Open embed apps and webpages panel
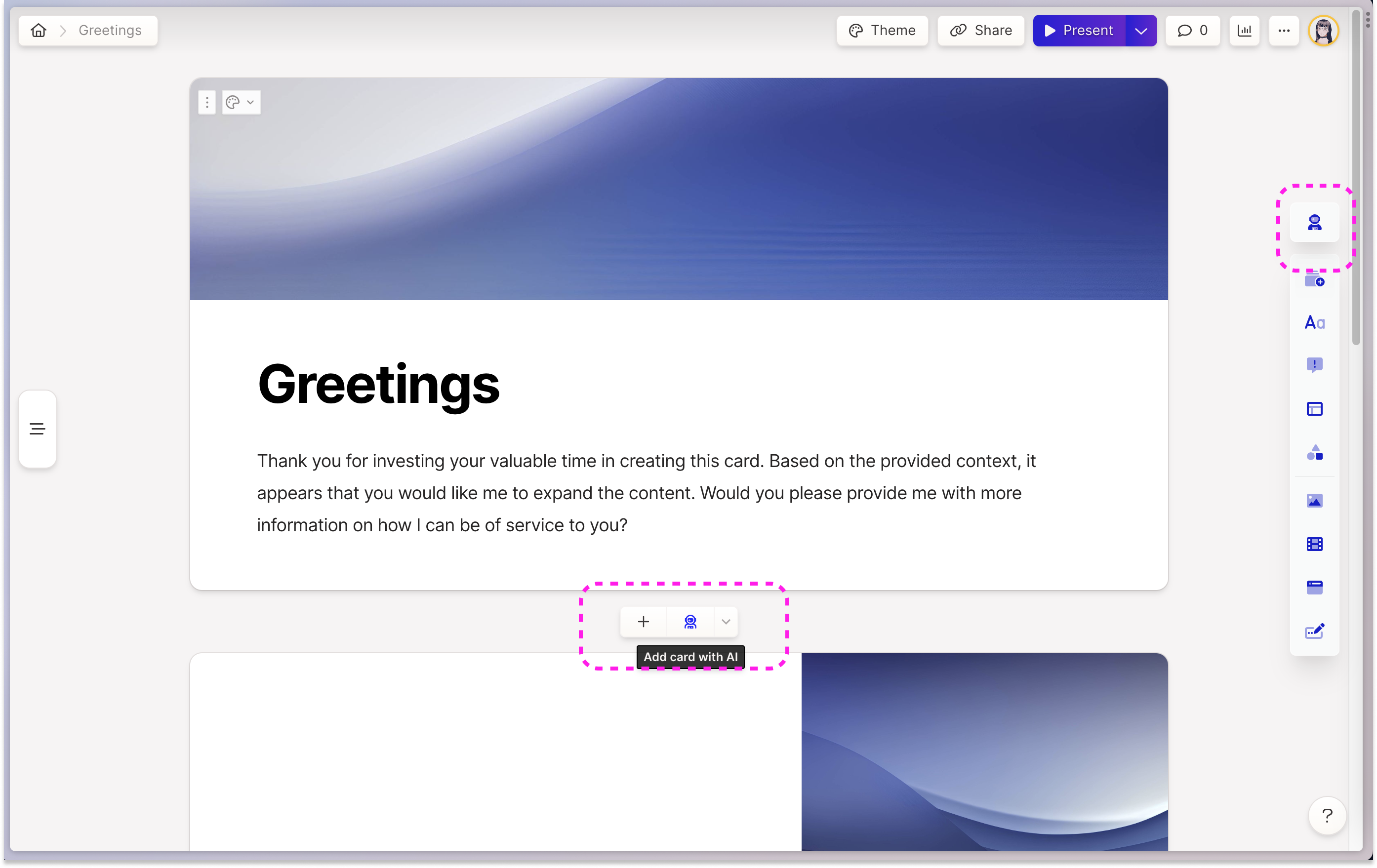 [1314, 587]
